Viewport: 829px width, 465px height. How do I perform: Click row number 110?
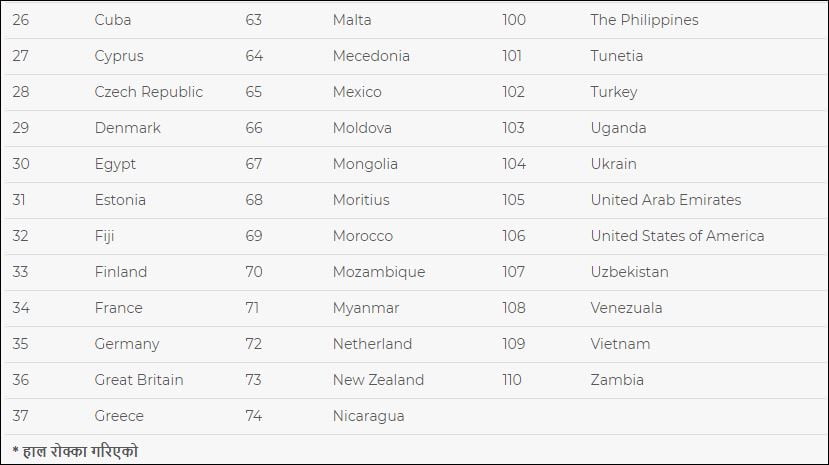point(513,380)
